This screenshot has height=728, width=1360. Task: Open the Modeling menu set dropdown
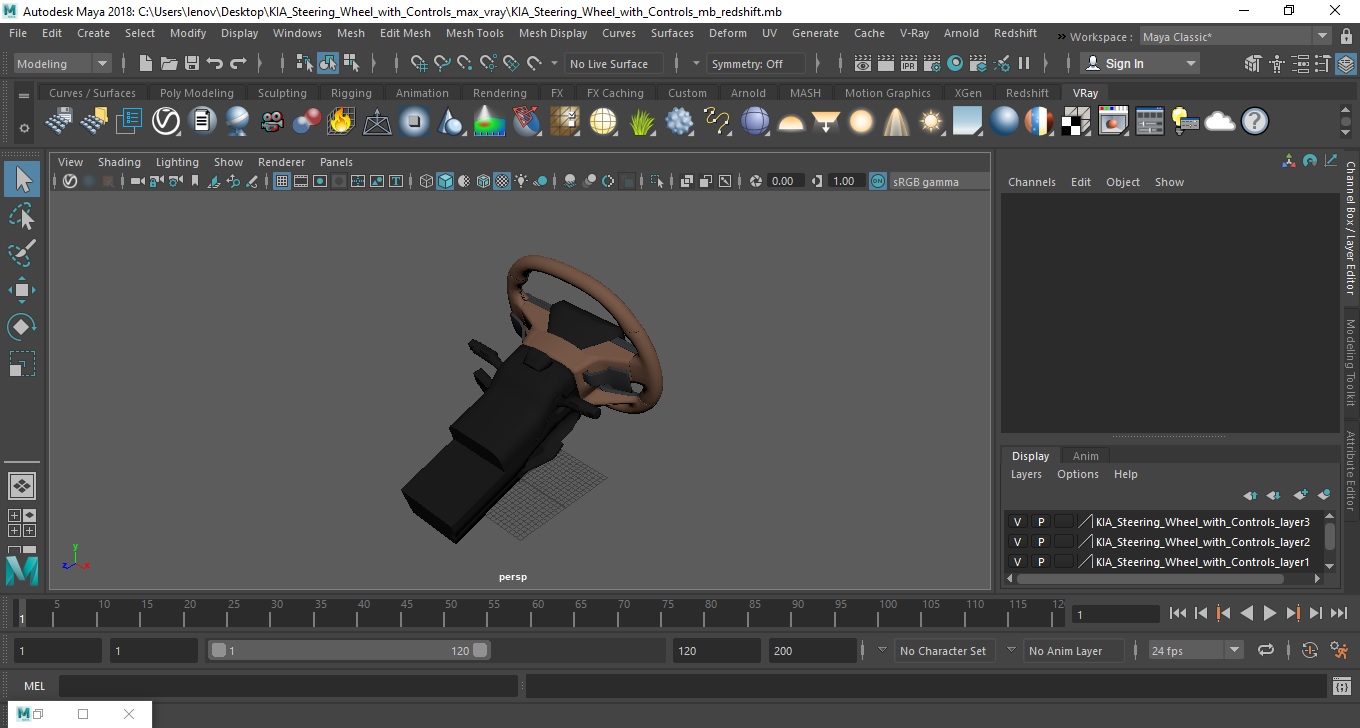point(62,63)
